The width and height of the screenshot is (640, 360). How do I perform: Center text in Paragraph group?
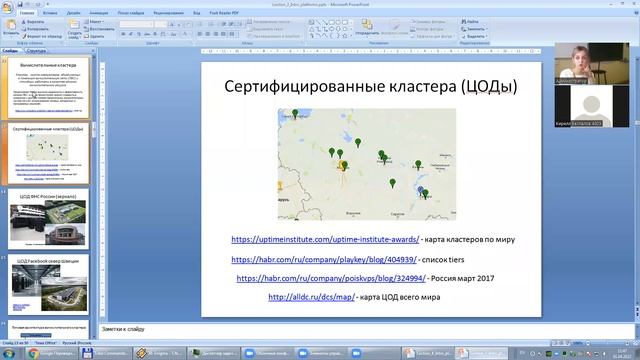pos(208,34)
